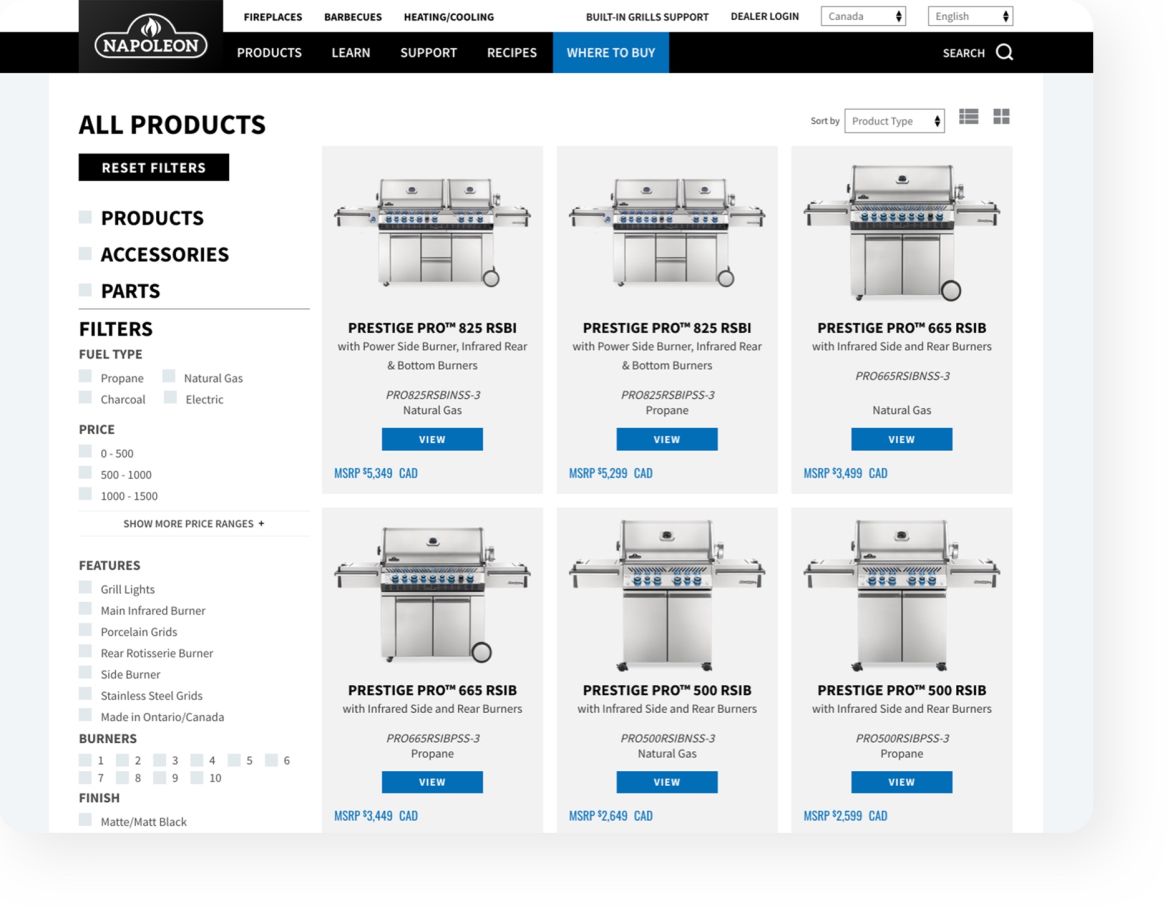Switch to the RECIPES tab
Viewport: 1170px width, 917px height.
coord(512,52)
